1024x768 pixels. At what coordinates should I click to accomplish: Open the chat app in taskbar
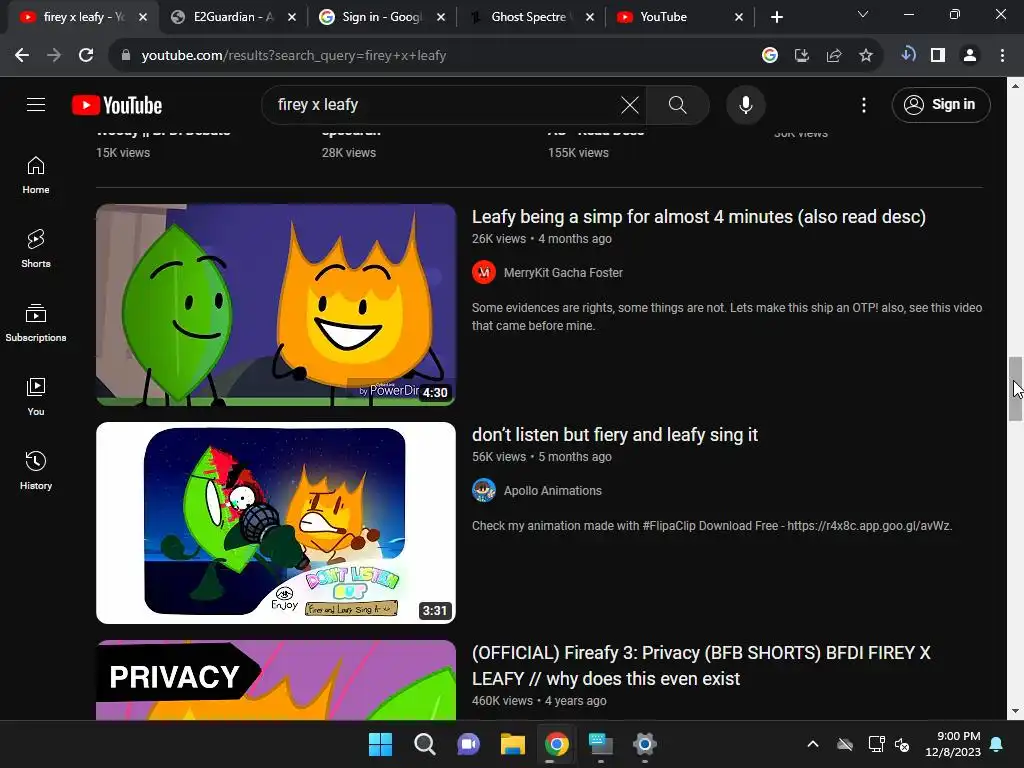[x=469, y=744]
